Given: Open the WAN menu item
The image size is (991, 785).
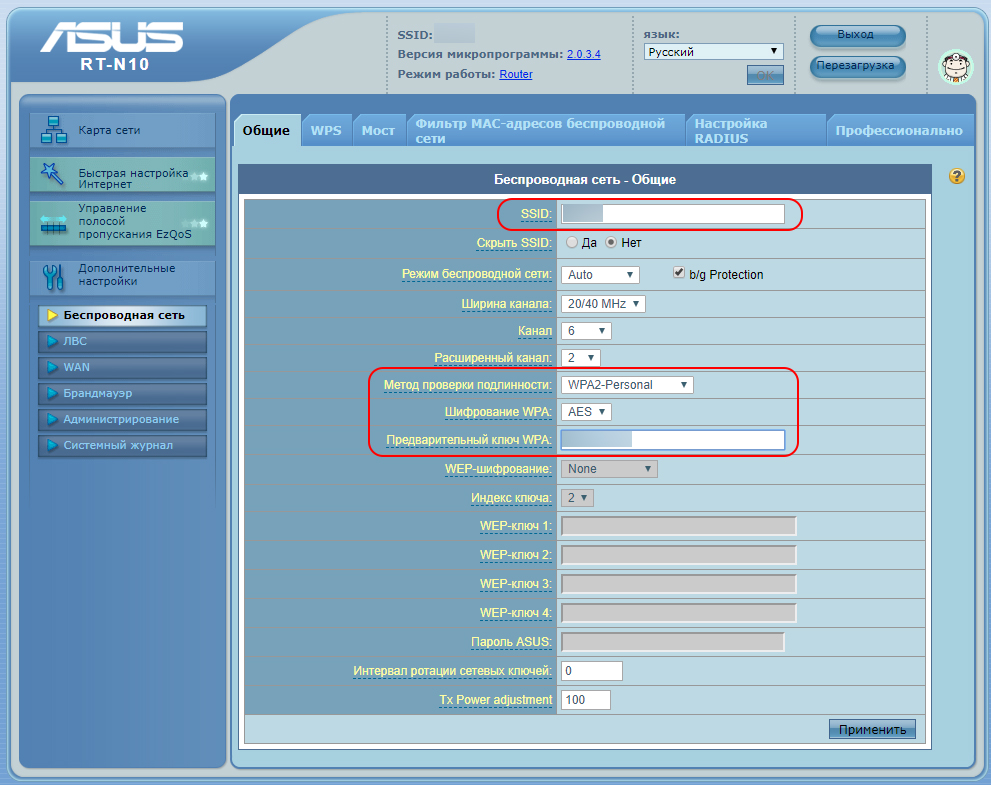Looking at the screenshot, I should coord(123,367).
